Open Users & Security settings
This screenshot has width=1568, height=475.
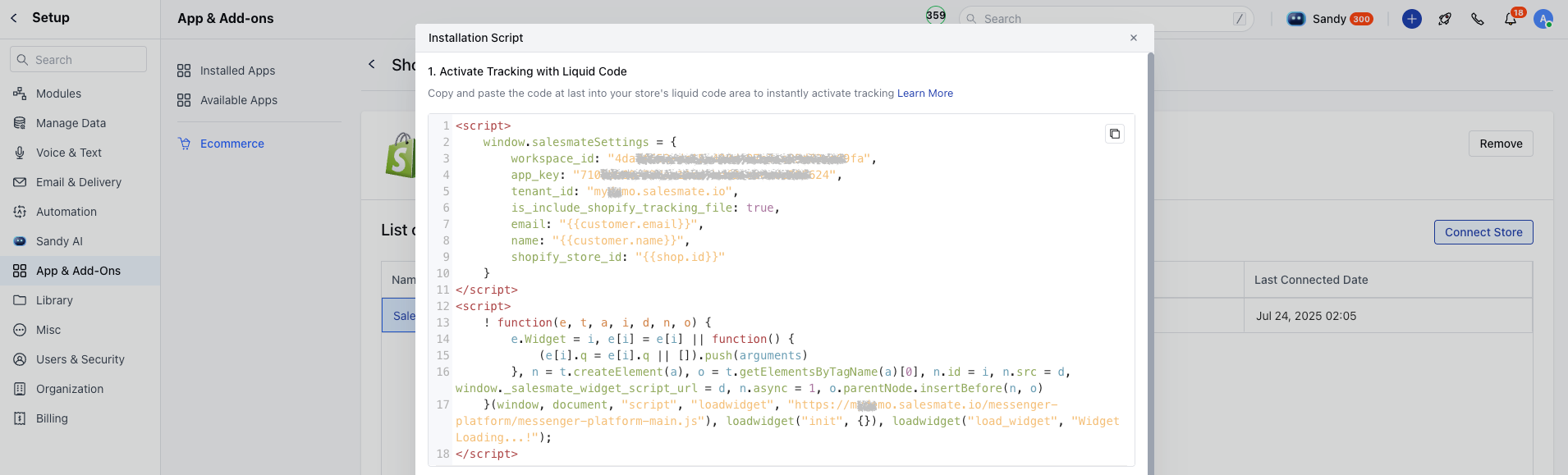80,359
